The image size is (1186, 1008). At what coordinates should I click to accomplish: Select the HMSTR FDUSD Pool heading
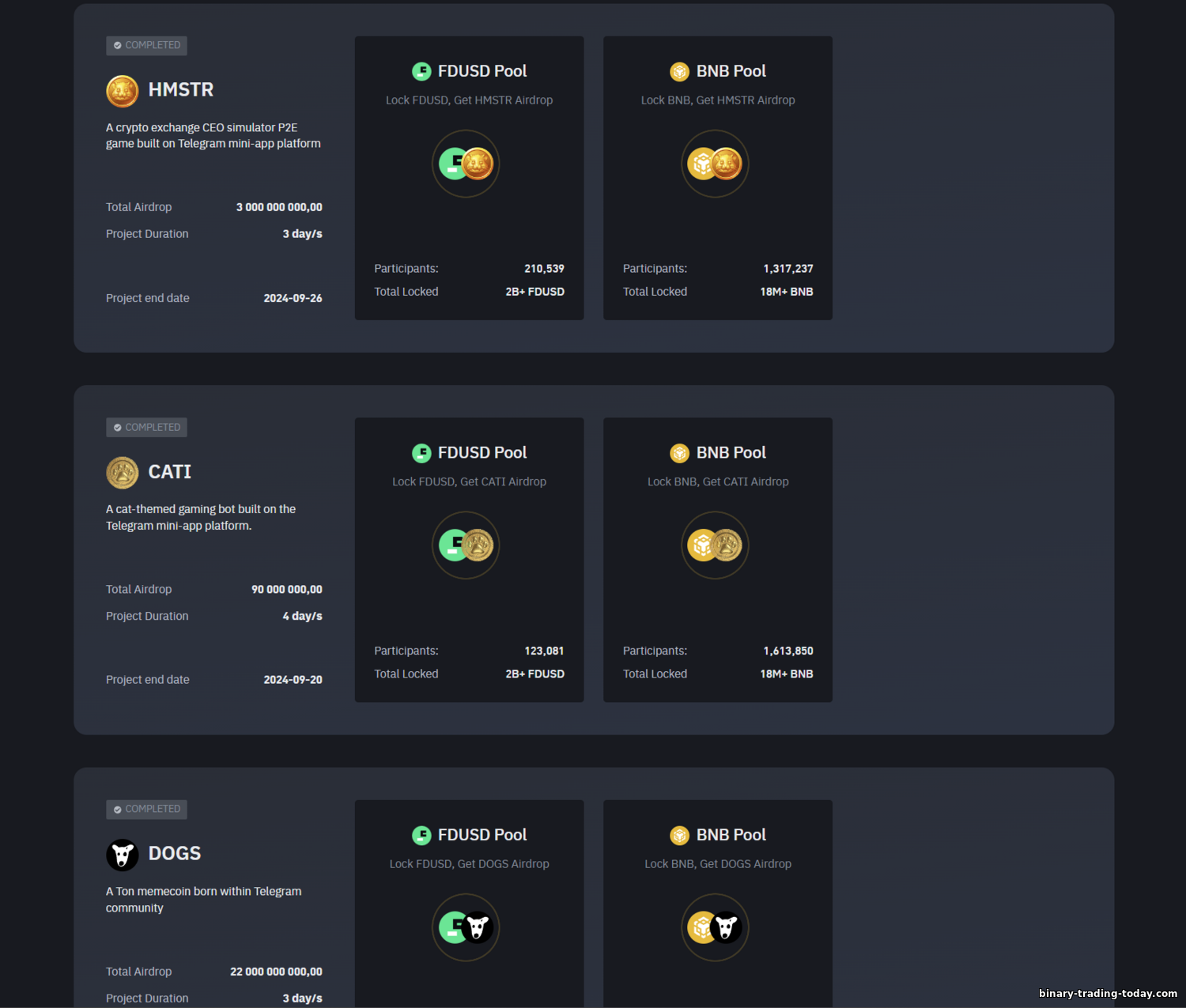point(482,71)
